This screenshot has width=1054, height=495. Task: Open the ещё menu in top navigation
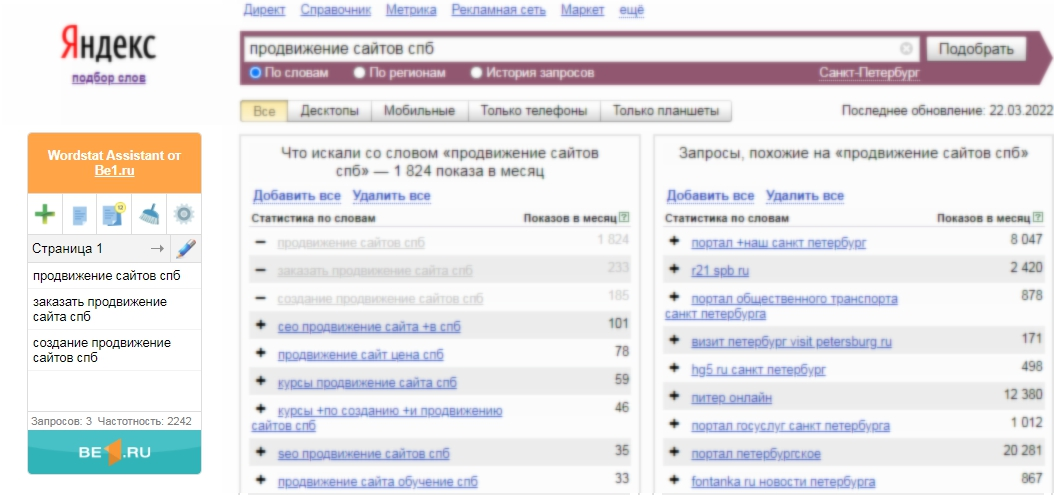pos(631,10)
